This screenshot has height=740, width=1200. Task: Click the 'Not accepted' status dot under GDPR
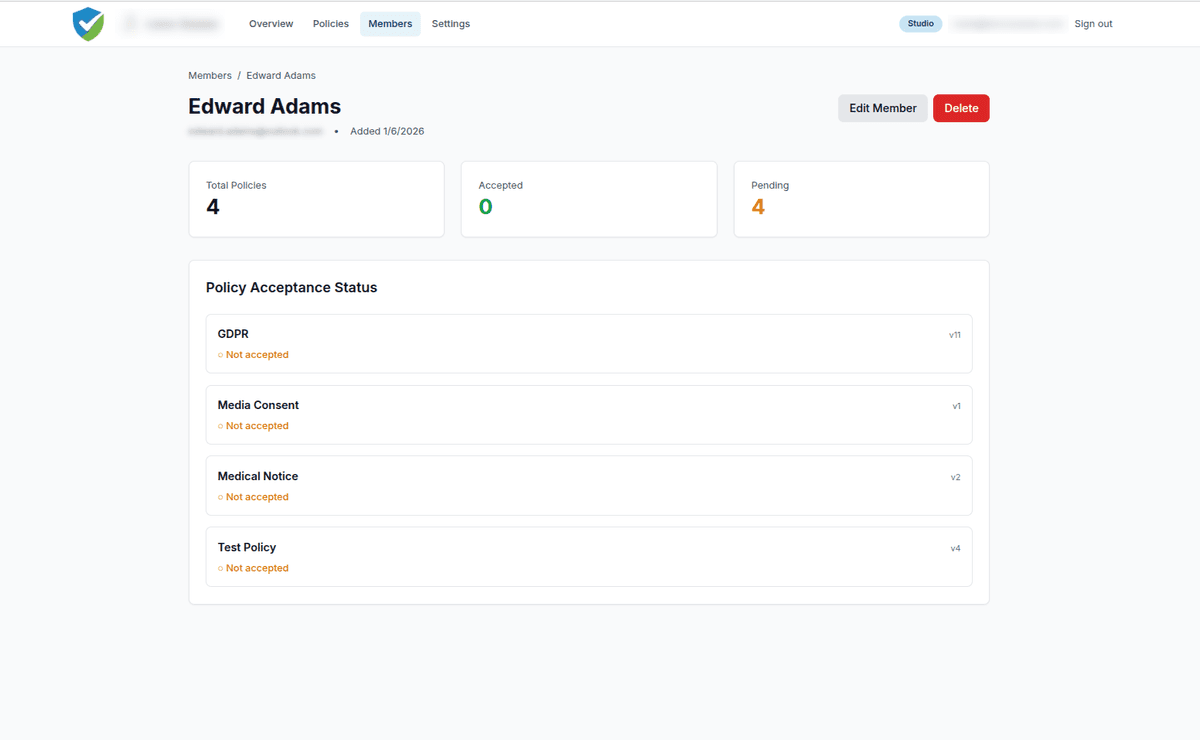222,355
